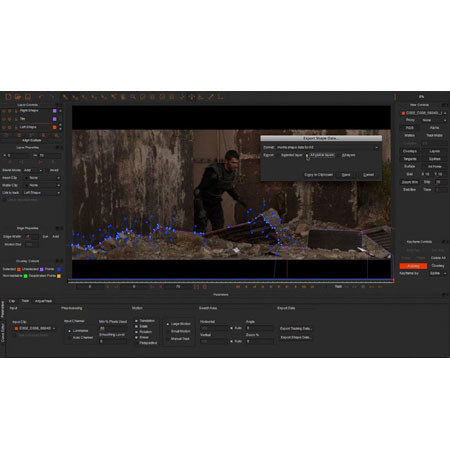Open the view clip dropdown in View Controls
The width and height of the screenshot is (450, 450).
[424, 113]
